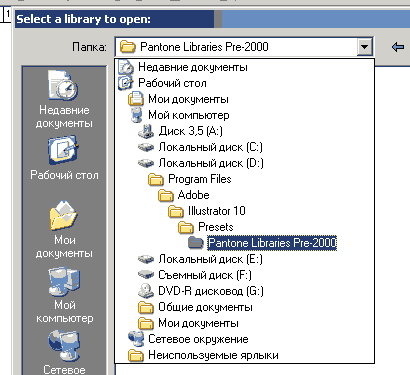Click the blue back arrow button
Viewport: 410px width, 375px height.
coord(398,47)
